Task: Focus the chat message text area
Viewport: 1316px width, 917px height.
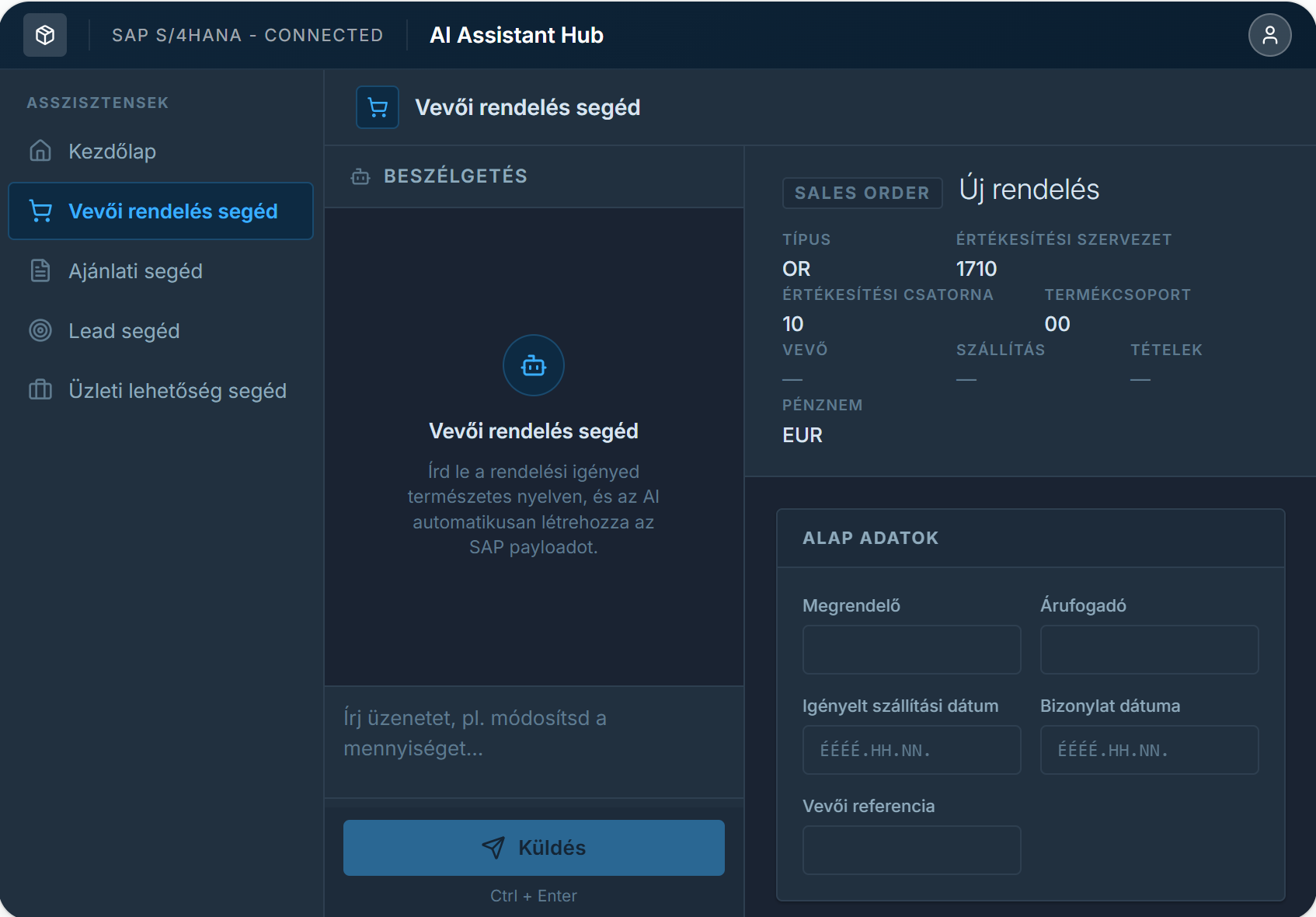Action: click(534, 742)
